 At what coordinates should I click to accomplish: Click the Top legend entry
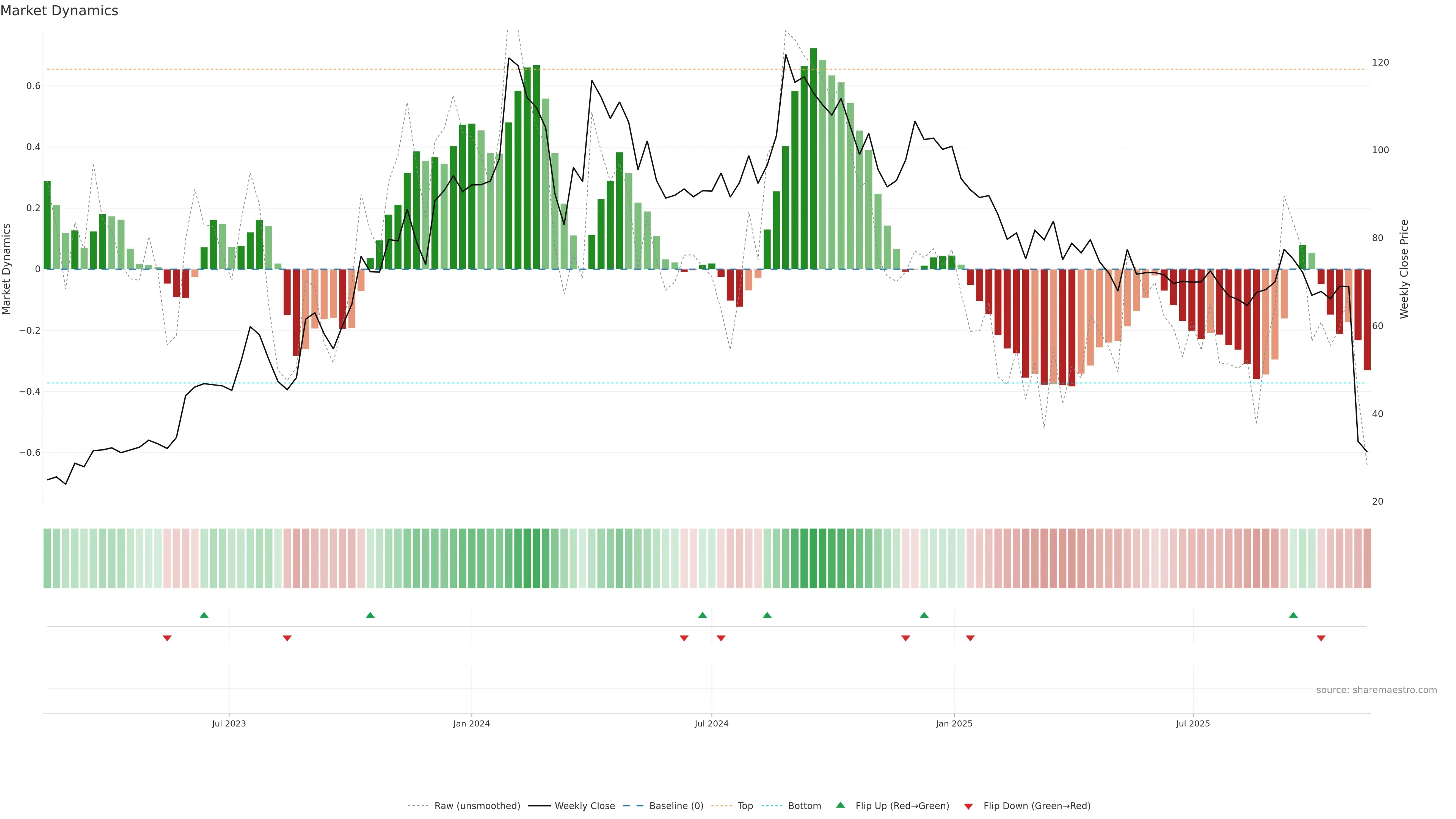click(x=745, y=806)
